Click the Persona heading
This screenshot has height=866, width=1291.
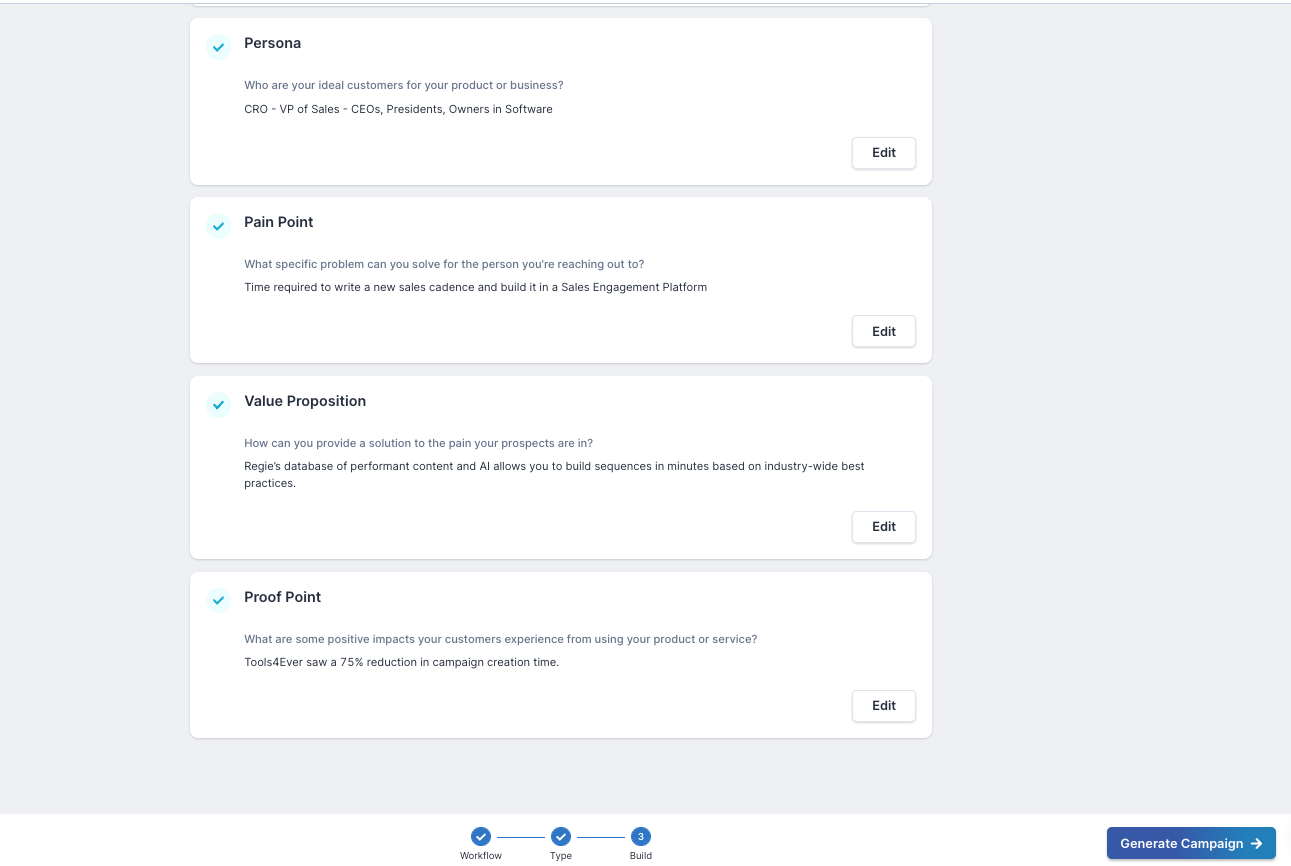click(x=272, y=44)
